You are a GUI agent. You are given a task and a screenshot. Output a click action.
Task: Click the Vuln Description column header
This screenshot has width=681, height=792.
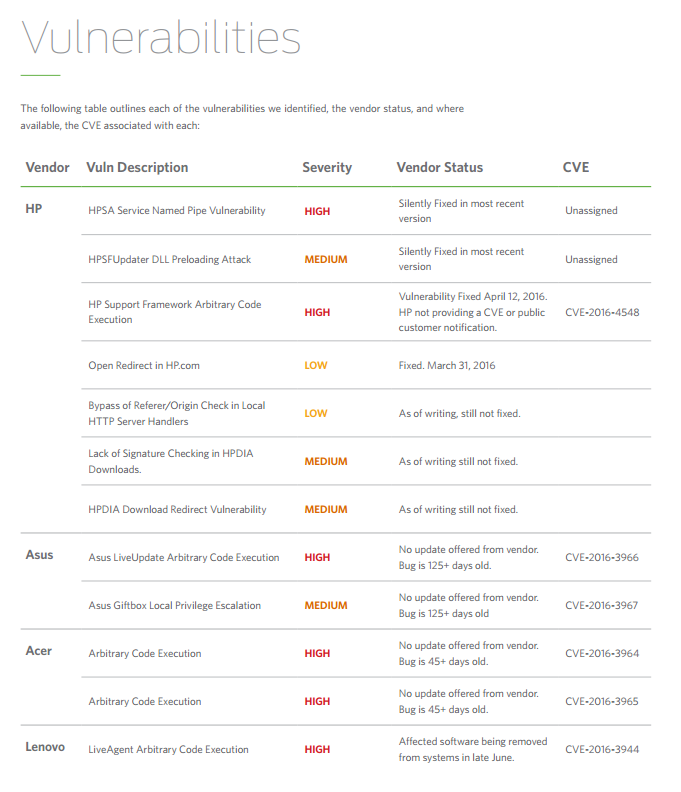pos(137,167)
